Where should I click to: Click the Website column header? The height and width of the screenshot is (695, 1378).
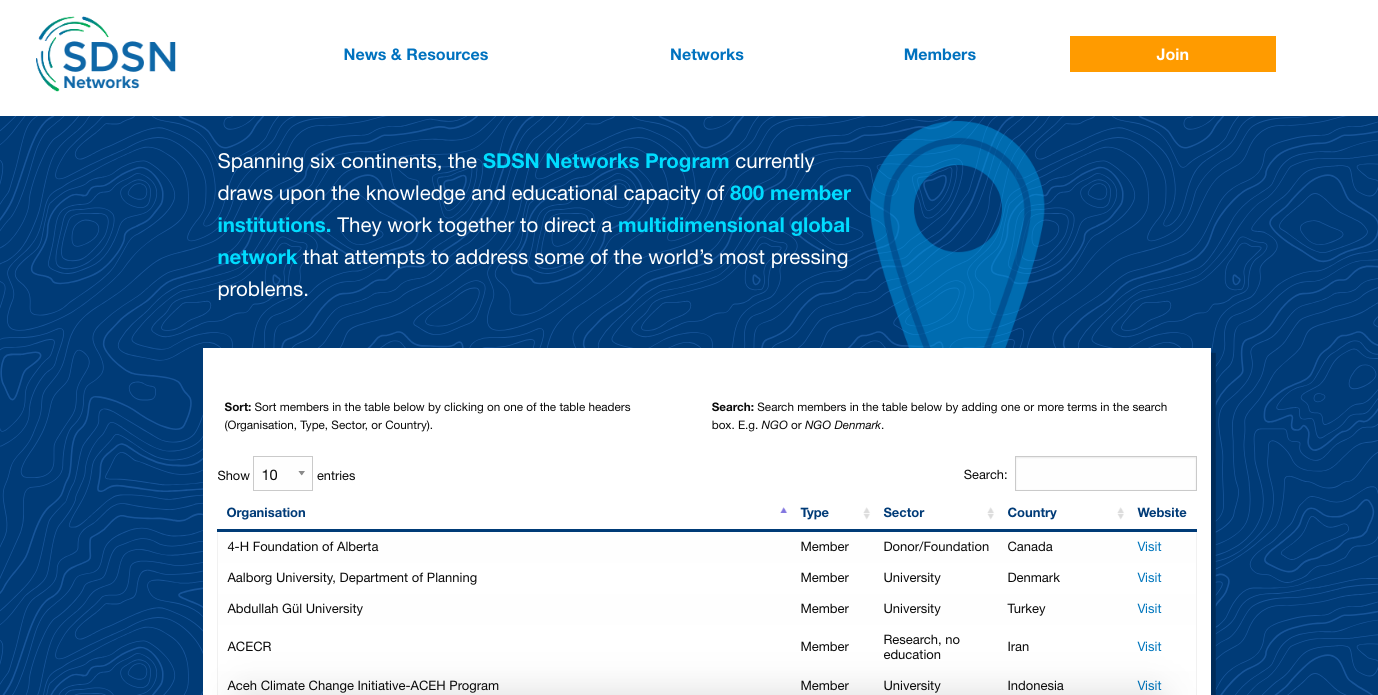click(1162, 513)
